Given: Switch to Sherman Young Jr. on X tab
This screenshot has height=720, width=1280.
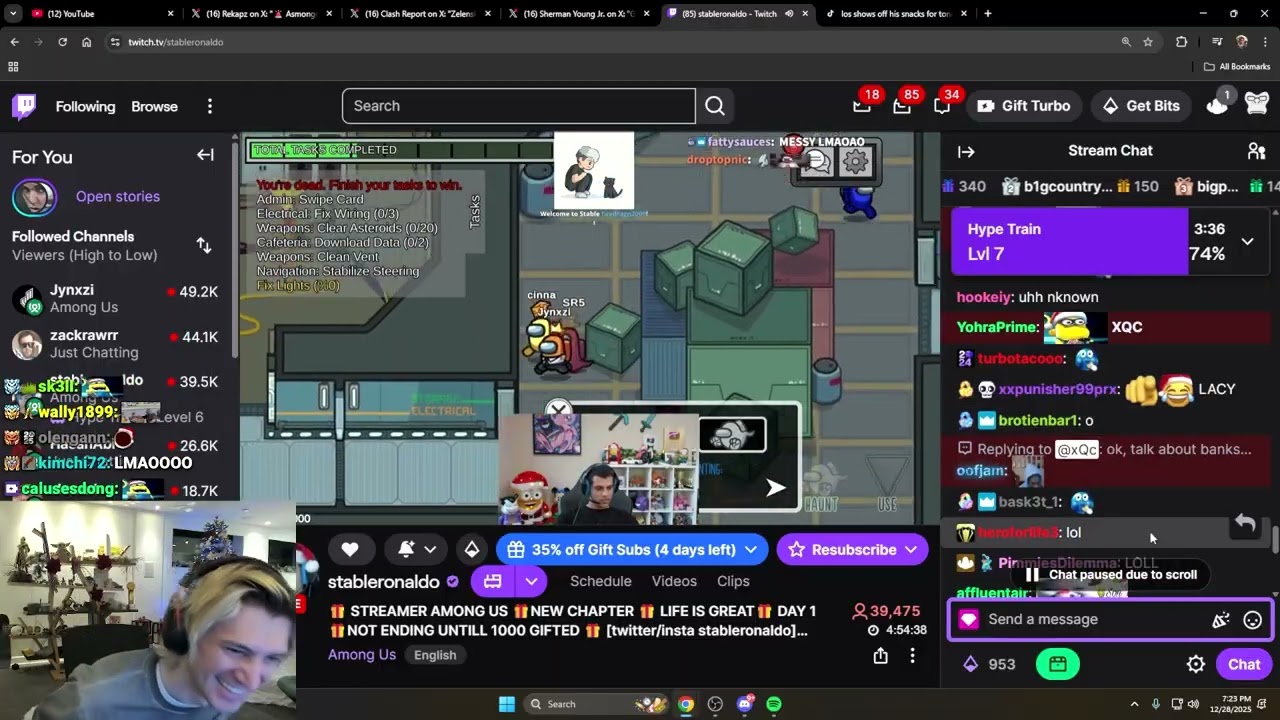Looking at the screenshot, I should pos(578,14).
